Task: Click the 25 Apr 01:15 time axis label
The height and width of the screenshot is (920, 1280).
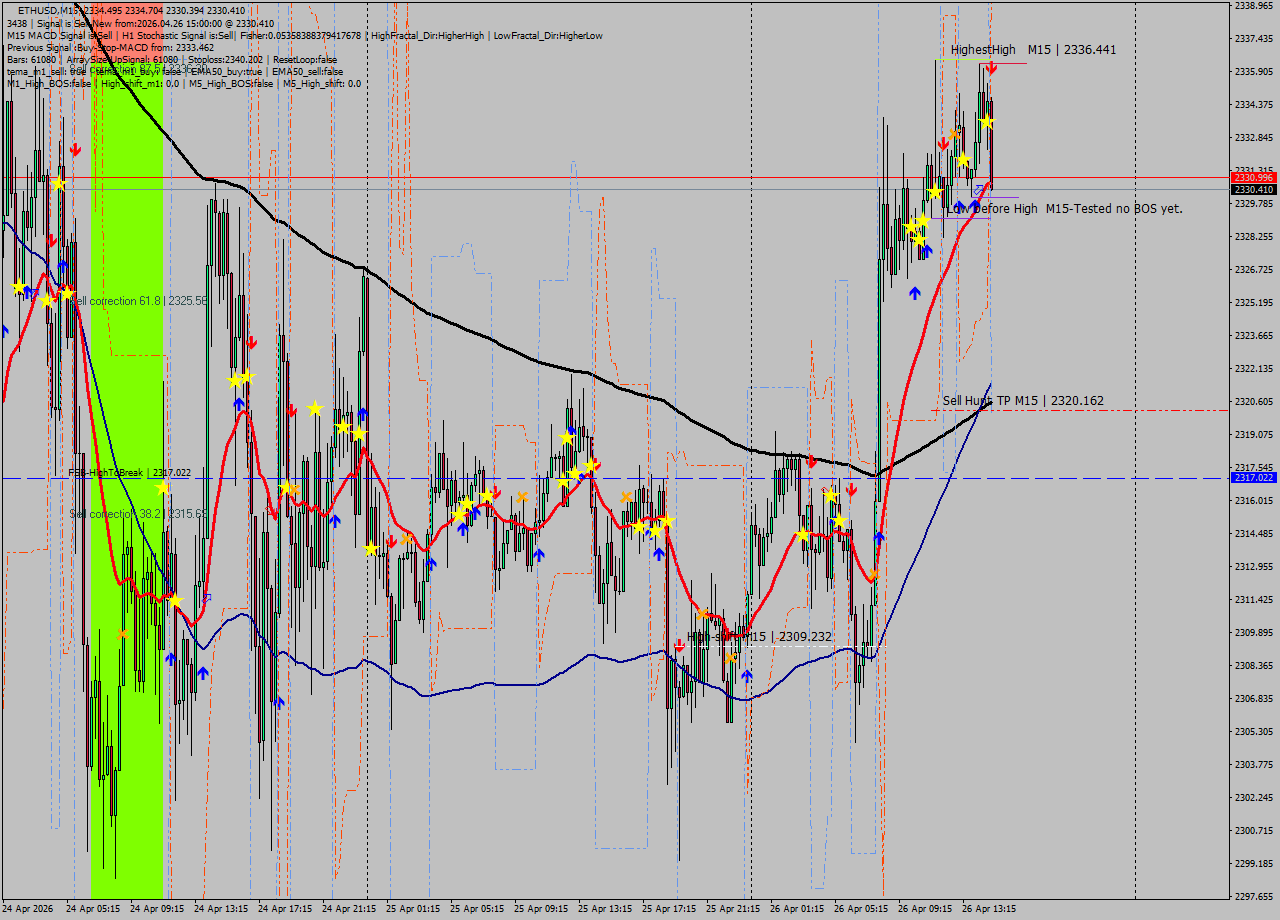Action: pyautogui.click(x=413, y=909)
